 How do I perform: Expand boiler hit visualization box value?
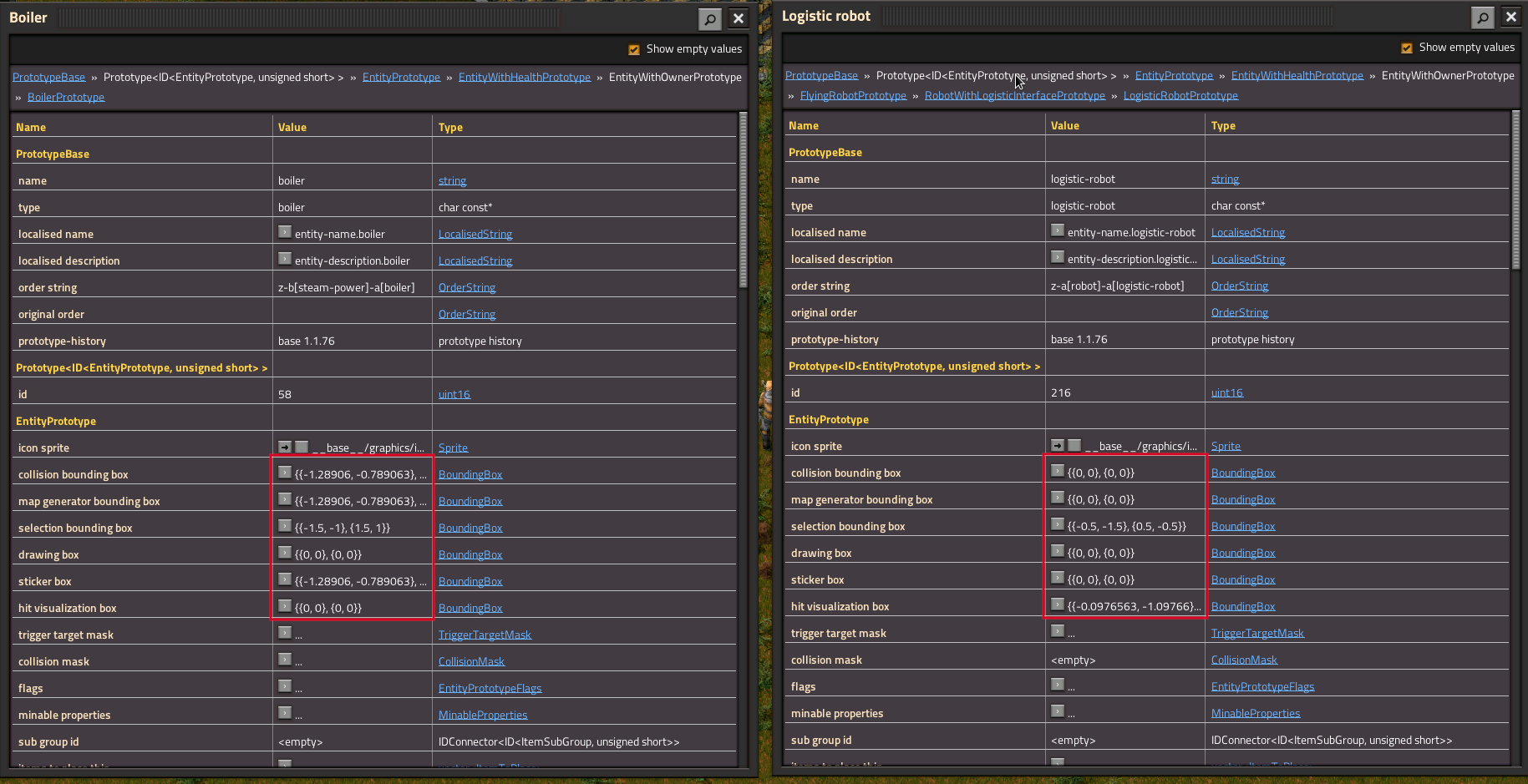(x=285, y=606)
